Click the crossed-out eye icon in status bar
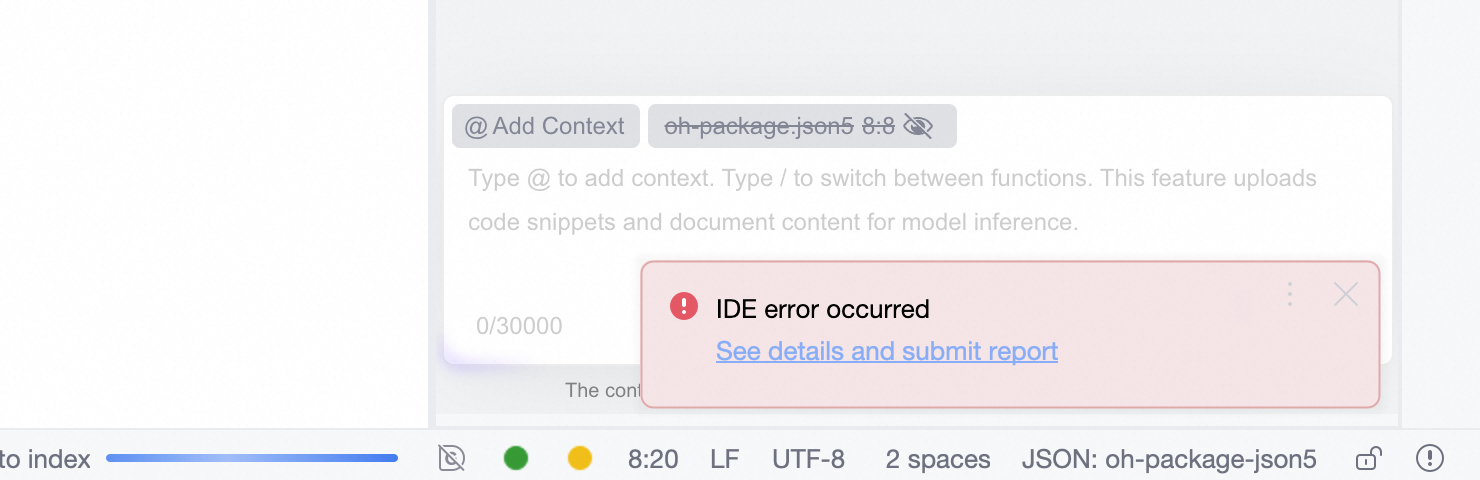 tap(452, 459)
